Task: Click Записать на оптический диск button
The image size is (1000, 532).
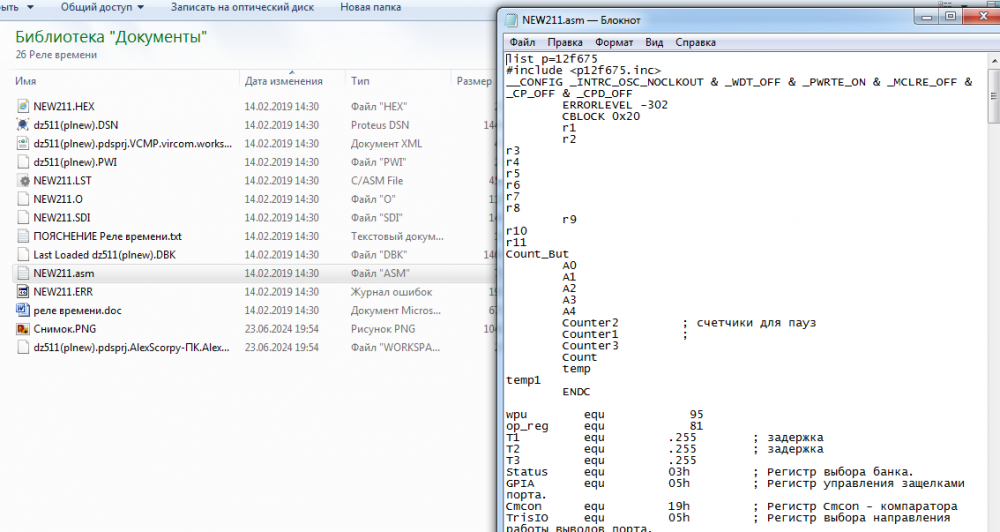Action: (x=242, y=7)
